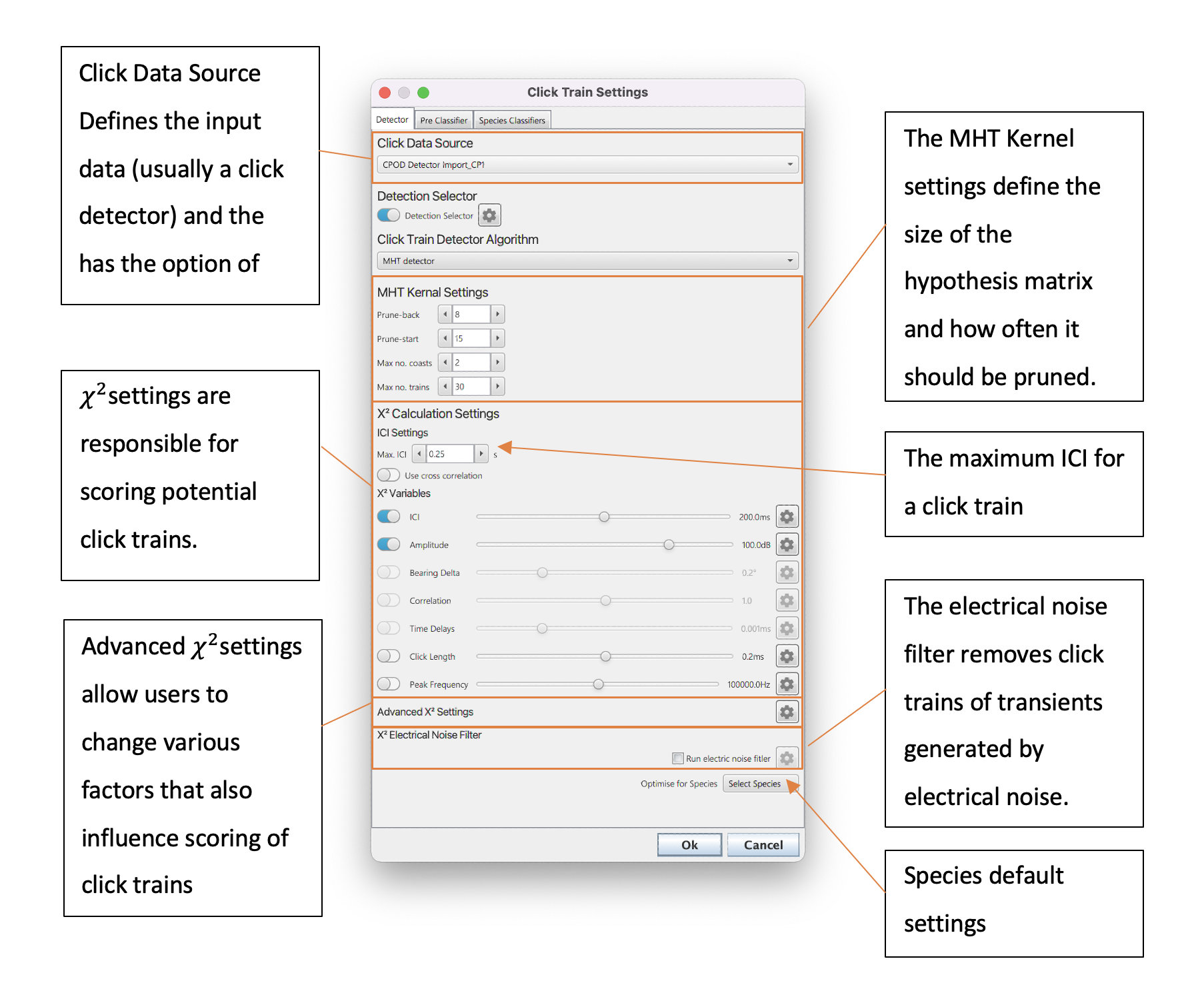Click the Ok button
Screen dimensions: 1204x985
point(689,844)
